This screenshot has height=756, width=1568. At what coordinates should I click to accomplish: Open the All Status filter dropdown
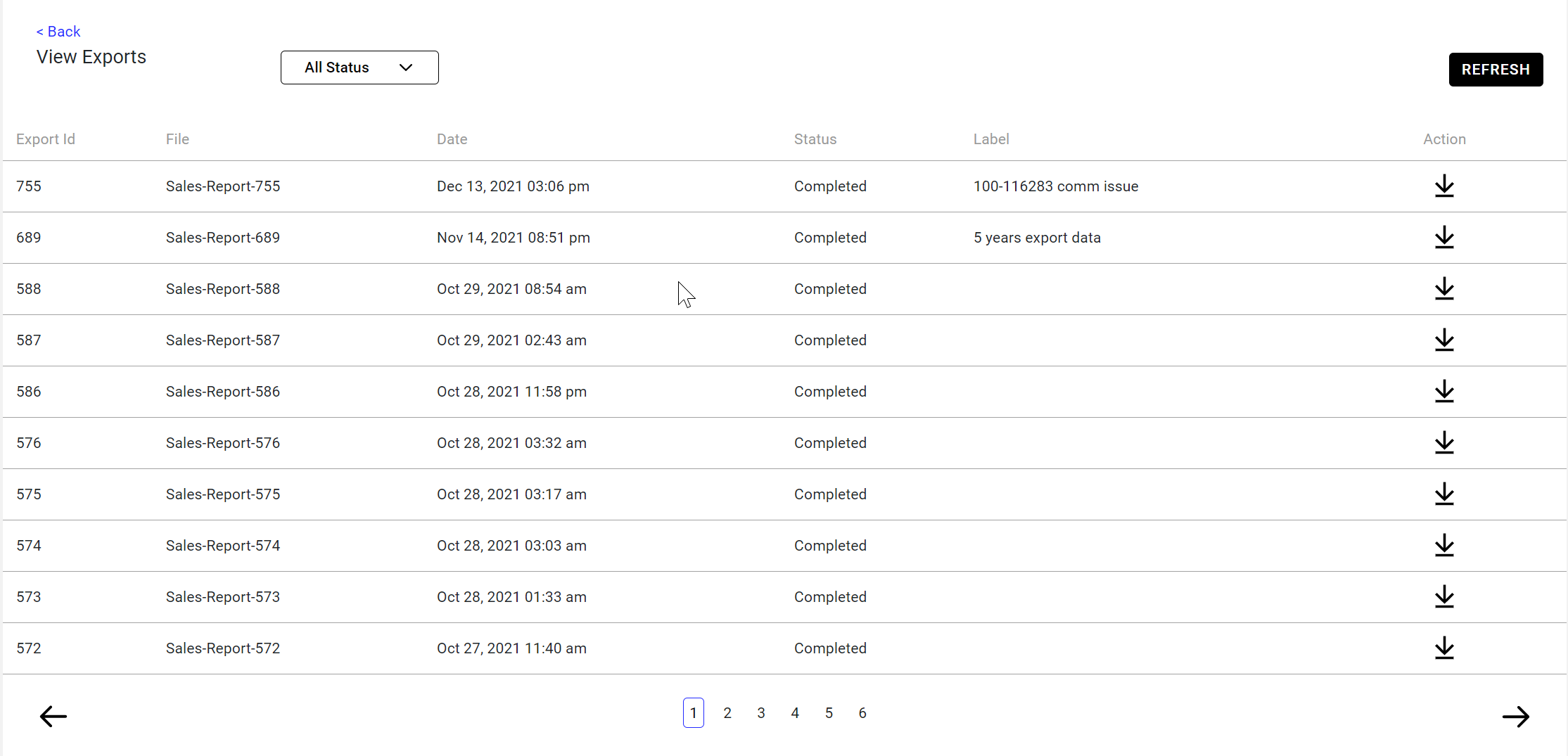(x=359, y=68)
